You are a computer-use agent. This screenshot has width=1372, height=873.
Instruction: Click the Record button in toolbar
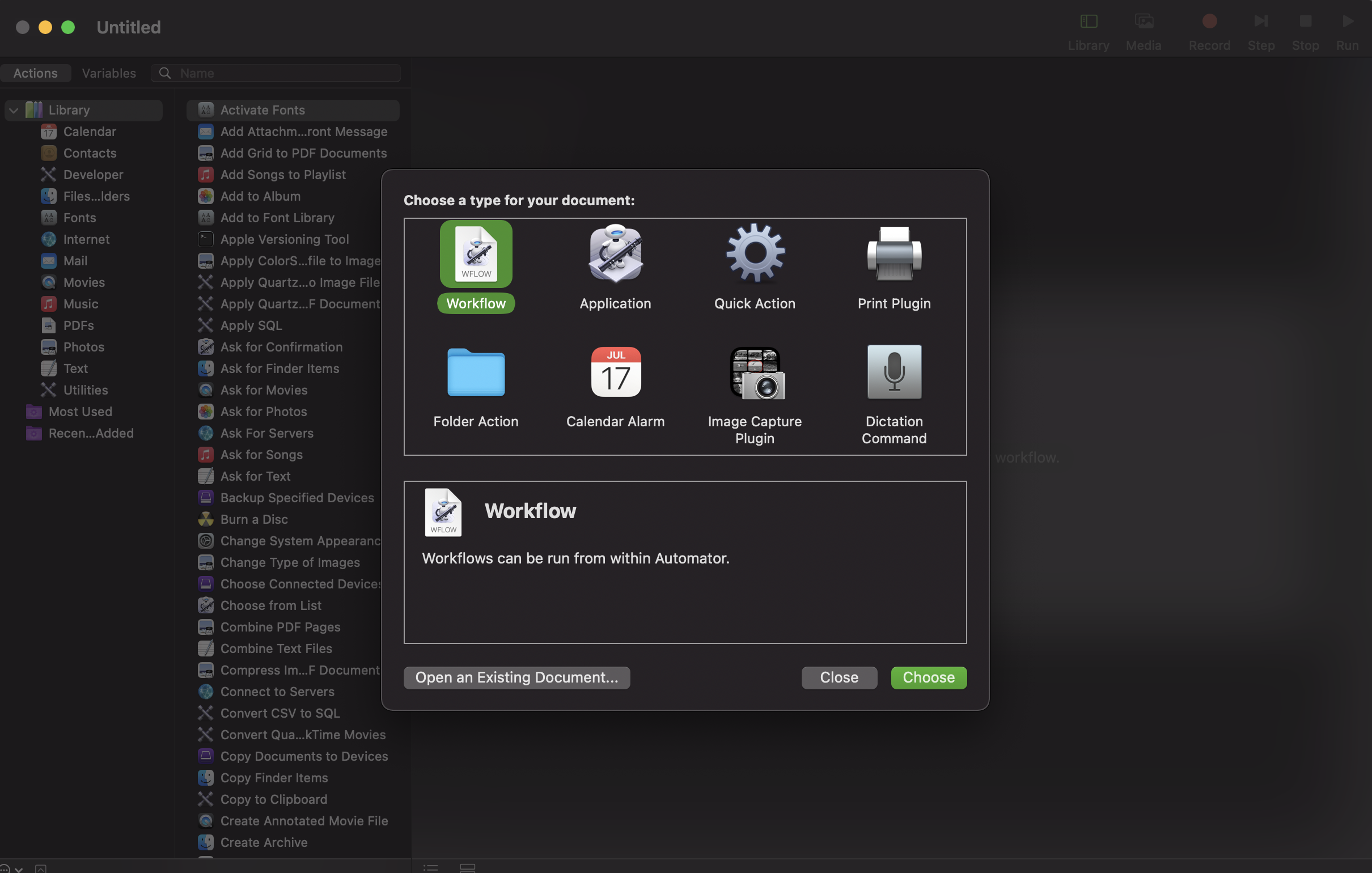(x=1209, y=28)
